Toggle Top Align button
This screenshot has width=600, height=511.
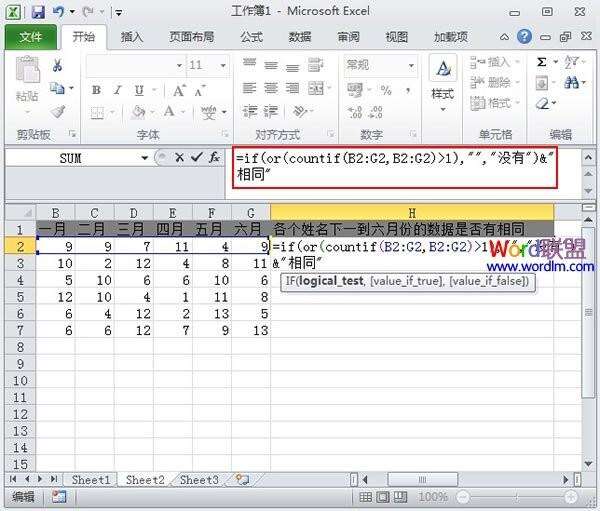(x=249, y=64)
